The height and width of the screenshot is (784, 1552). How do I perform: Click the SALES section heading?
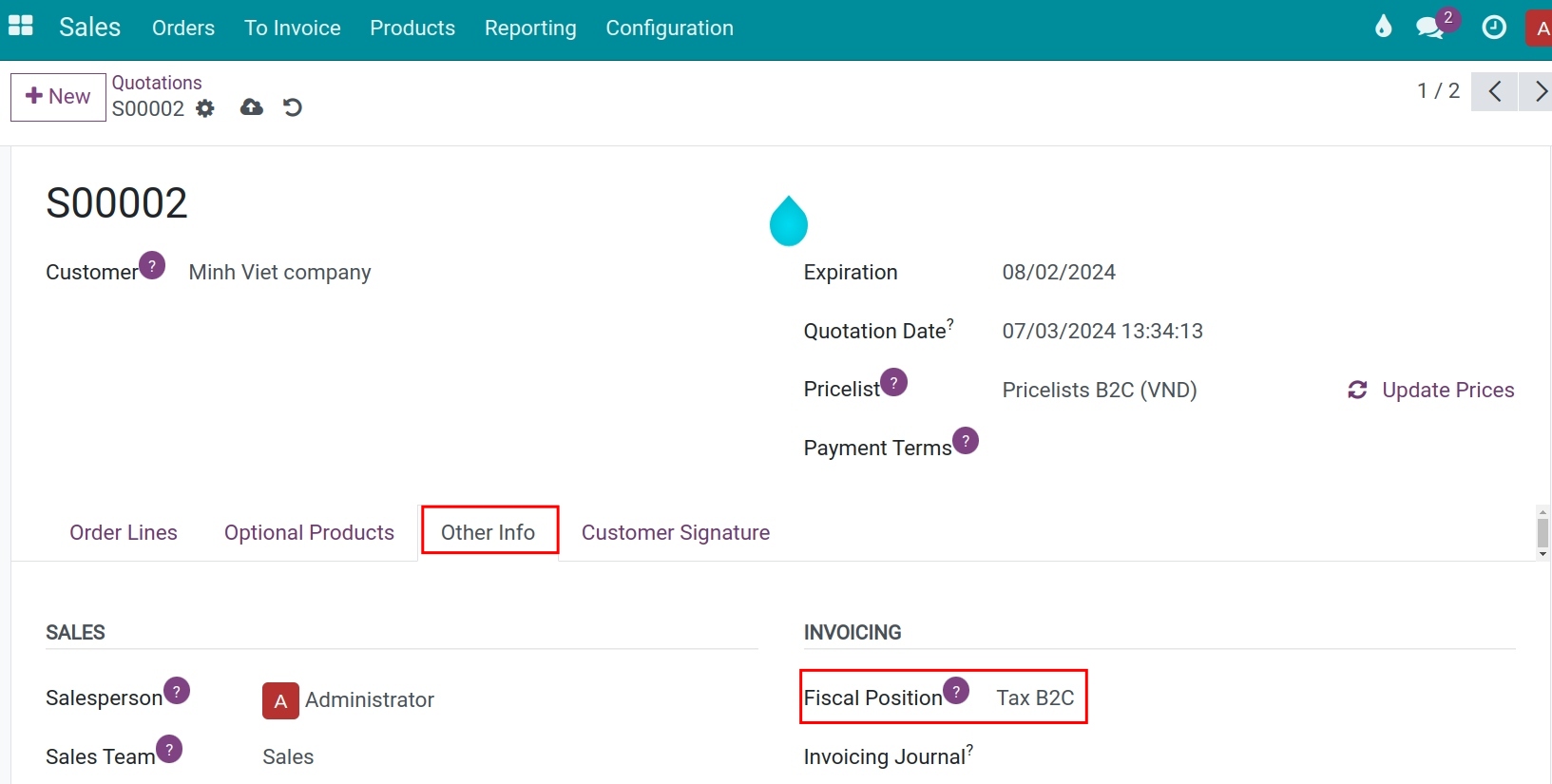coord(75,633)
